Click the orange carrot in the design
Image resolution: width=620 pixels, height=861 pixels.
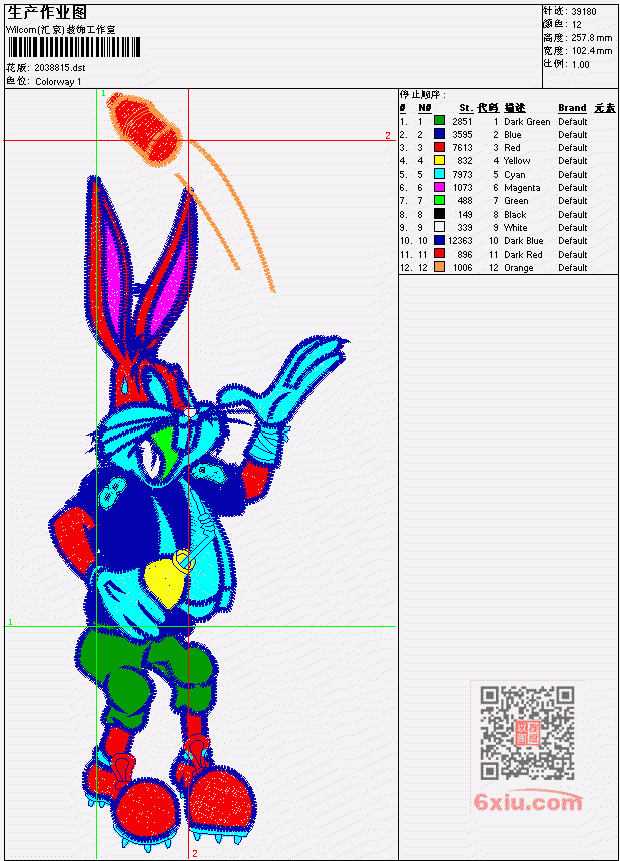[x=146, y=128]
